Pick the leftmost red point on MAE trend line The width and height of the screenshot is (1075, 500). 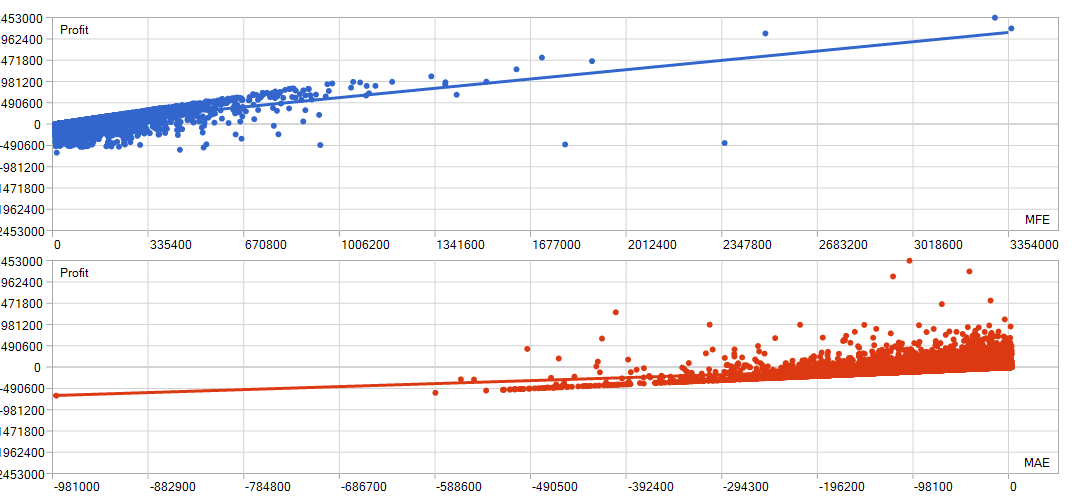(x=56, y=396)
